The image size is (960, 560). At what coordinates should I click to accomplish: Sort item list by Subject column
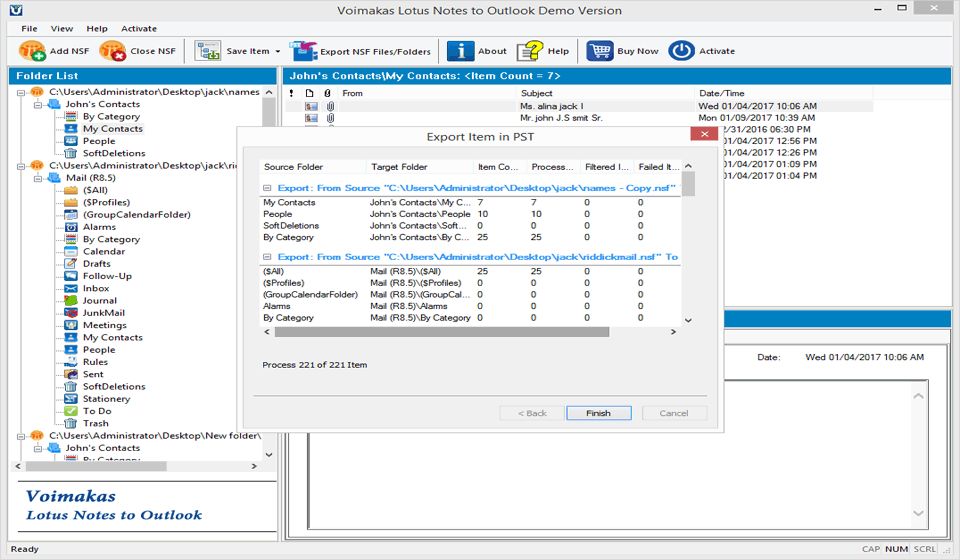point(606,93)
